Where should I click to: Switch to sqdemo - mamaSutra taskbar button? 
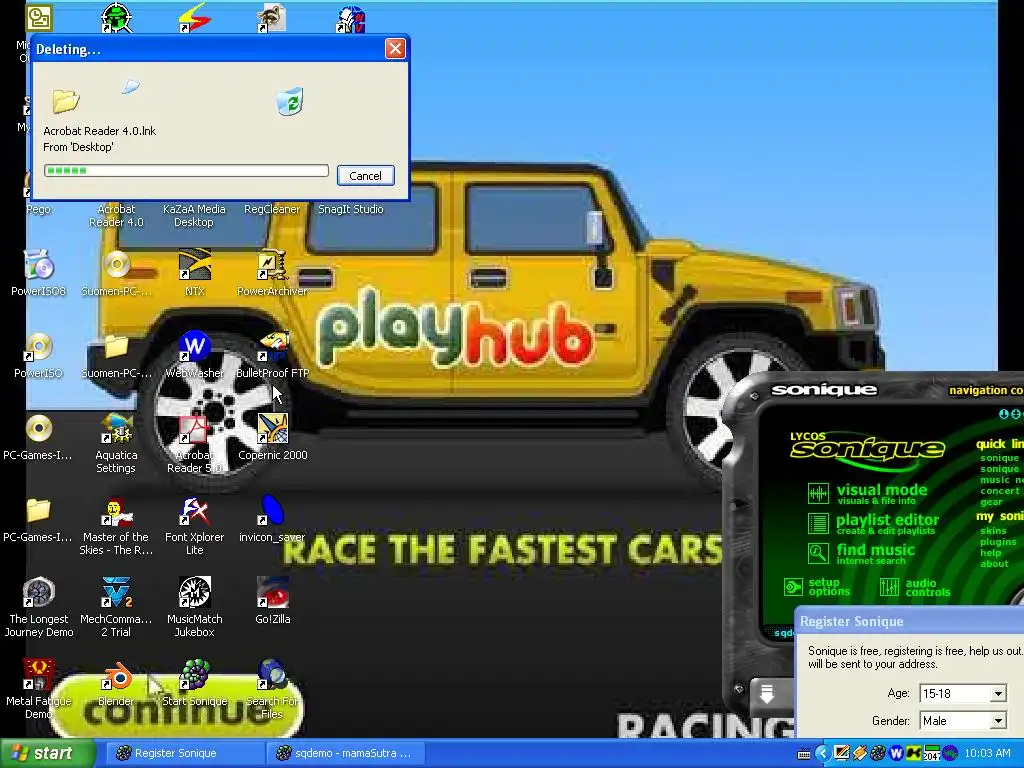(345, 753)
